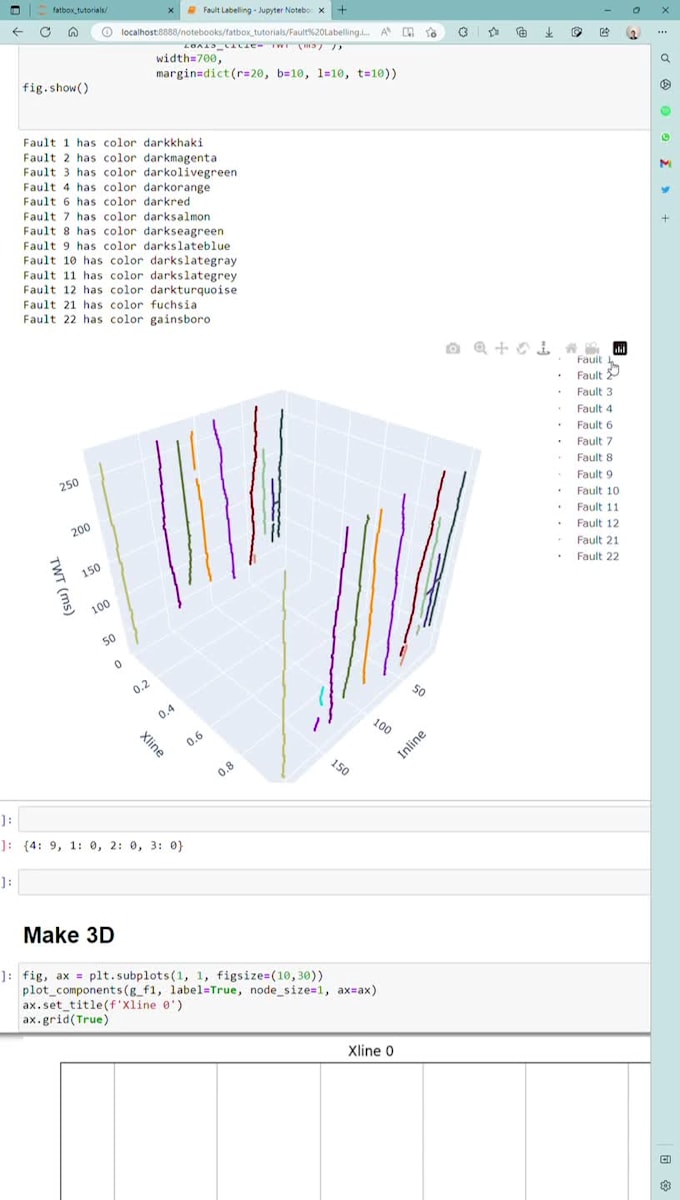Select the Zoom tool in plot modebar
The image size is (680, 1200).
480,348
